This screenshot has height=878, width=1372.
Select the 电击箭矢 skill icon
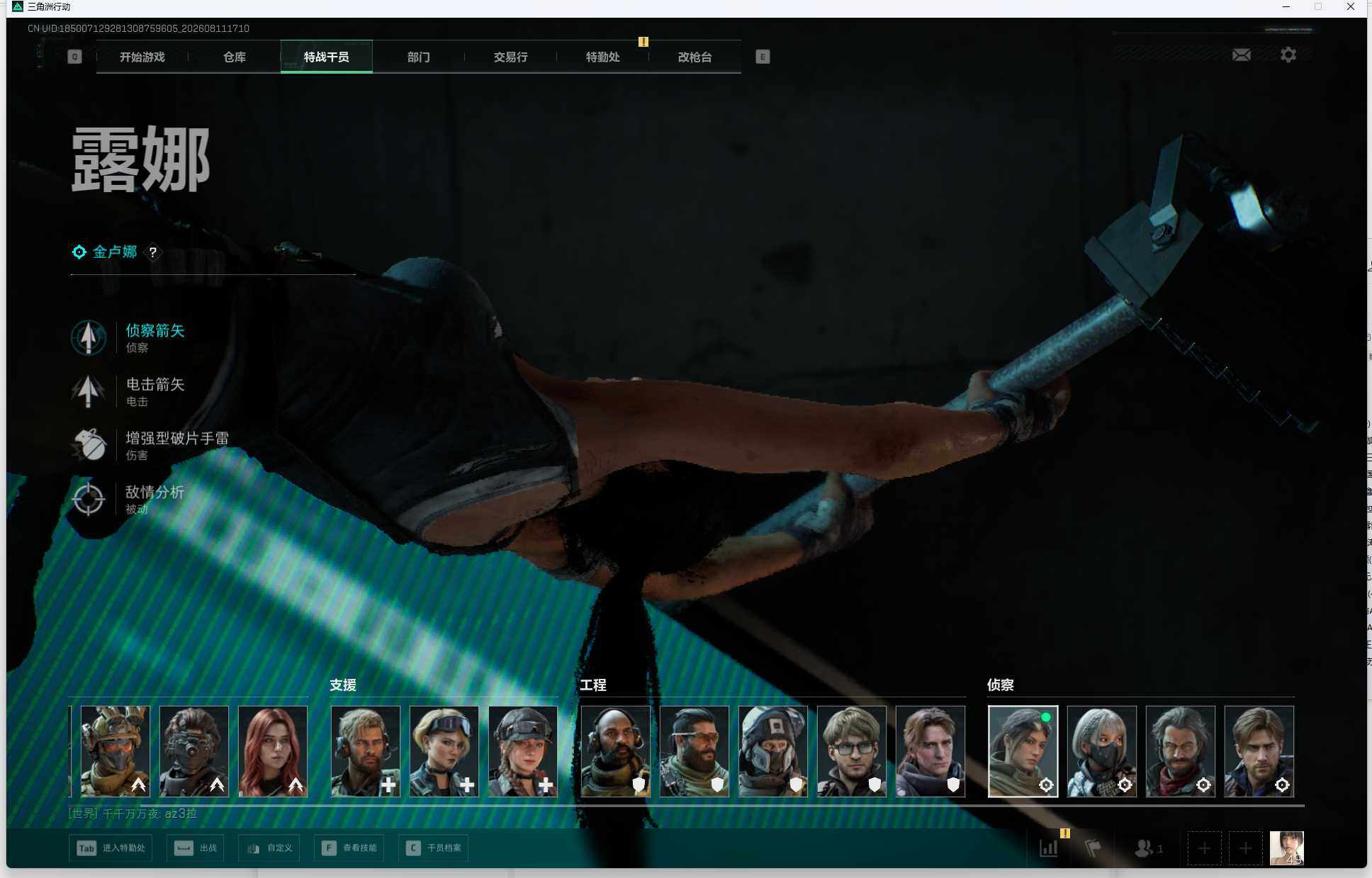click(89, 391)
